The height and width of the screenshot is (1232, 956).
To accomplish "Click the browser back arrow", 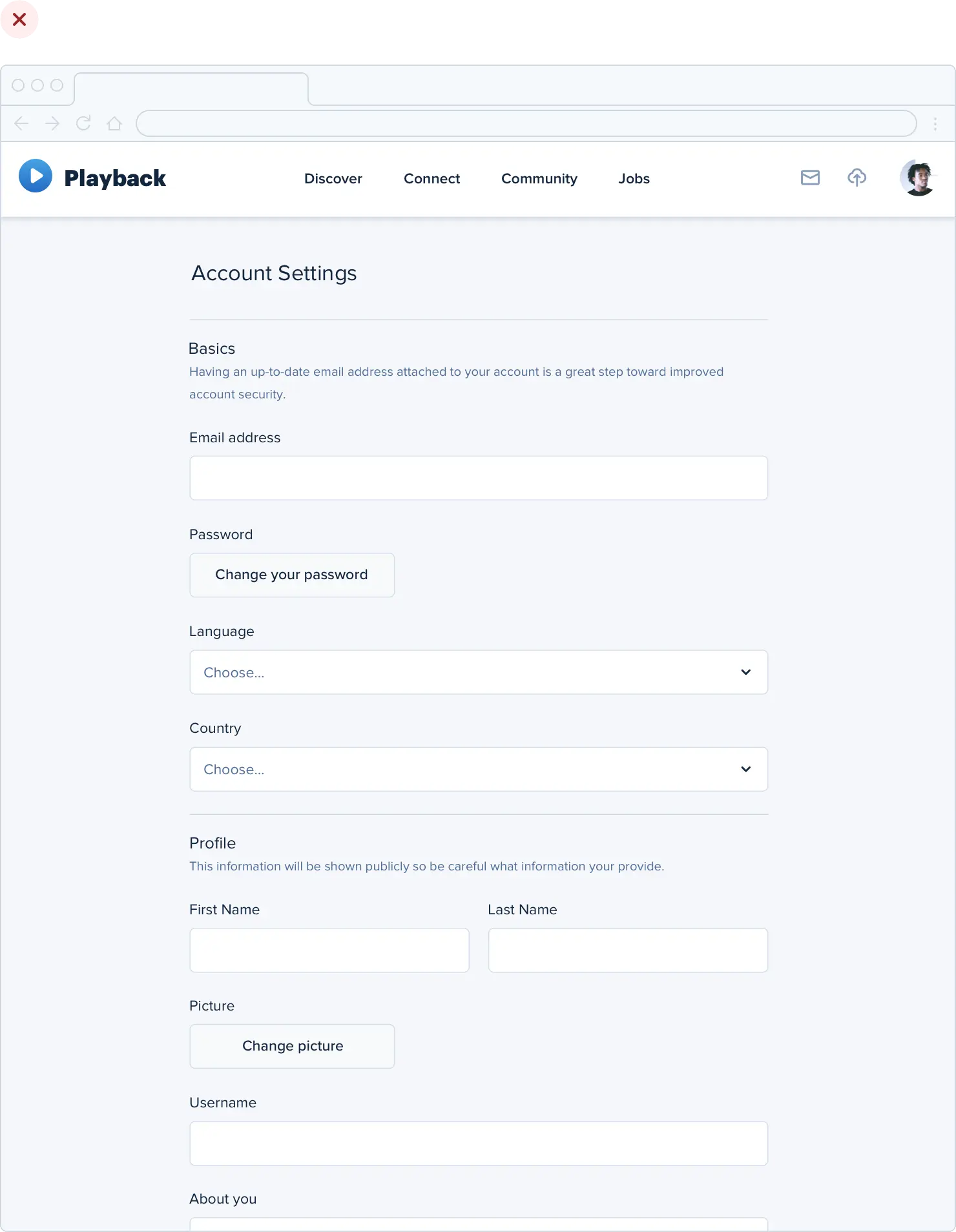I will pyautogui.click(x=21, y=123).
